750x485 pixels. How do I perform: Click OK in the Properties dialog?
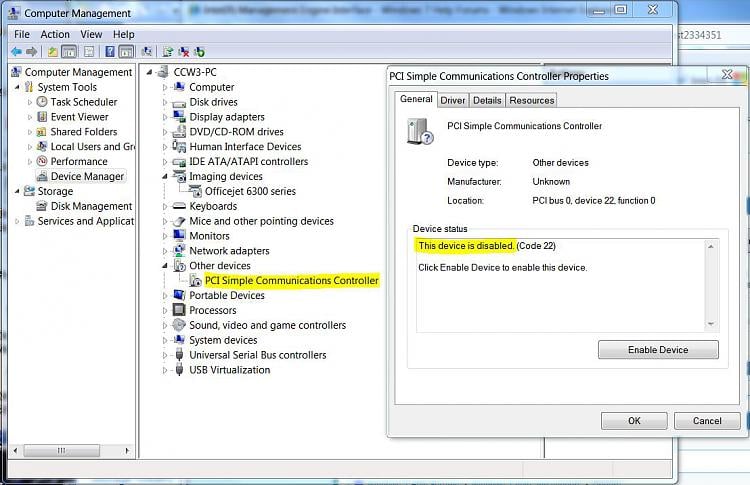(634, 421)
